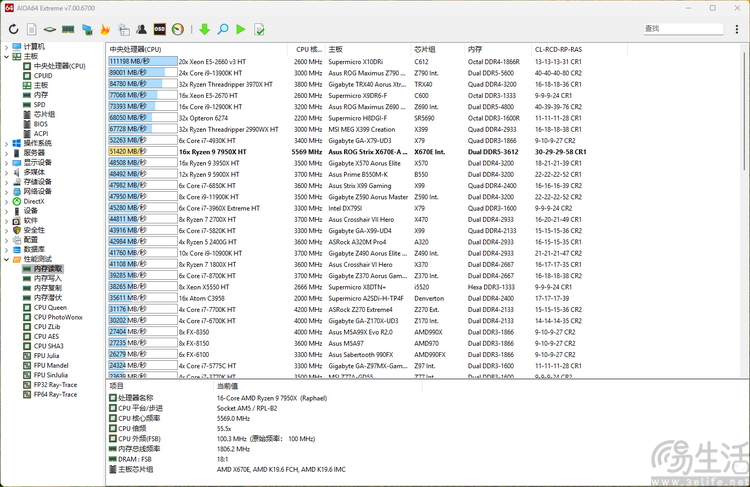Expand the DirectX tree node
The width and height of the screenshot is (750, 487).
click(6, 201)
